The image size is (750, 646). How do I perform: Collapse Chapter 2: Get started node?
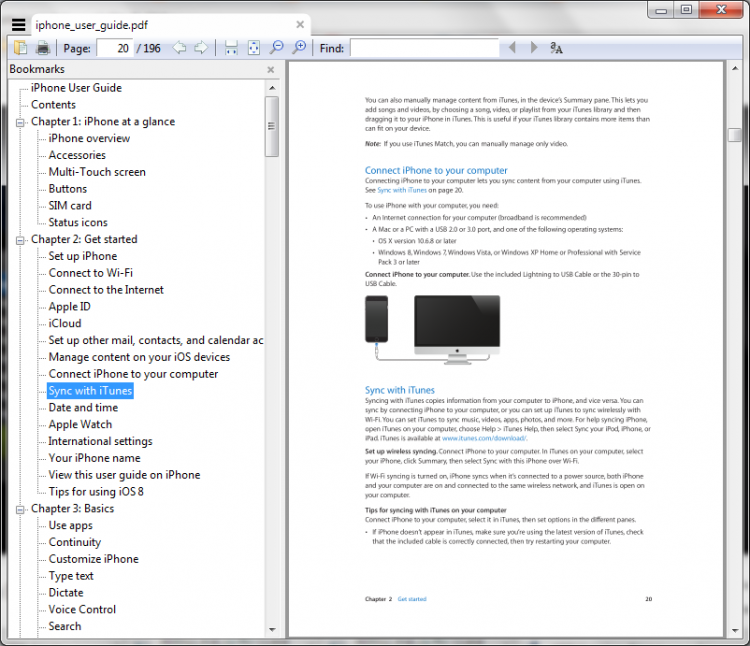pyautogui.click(x=20, y=240)
